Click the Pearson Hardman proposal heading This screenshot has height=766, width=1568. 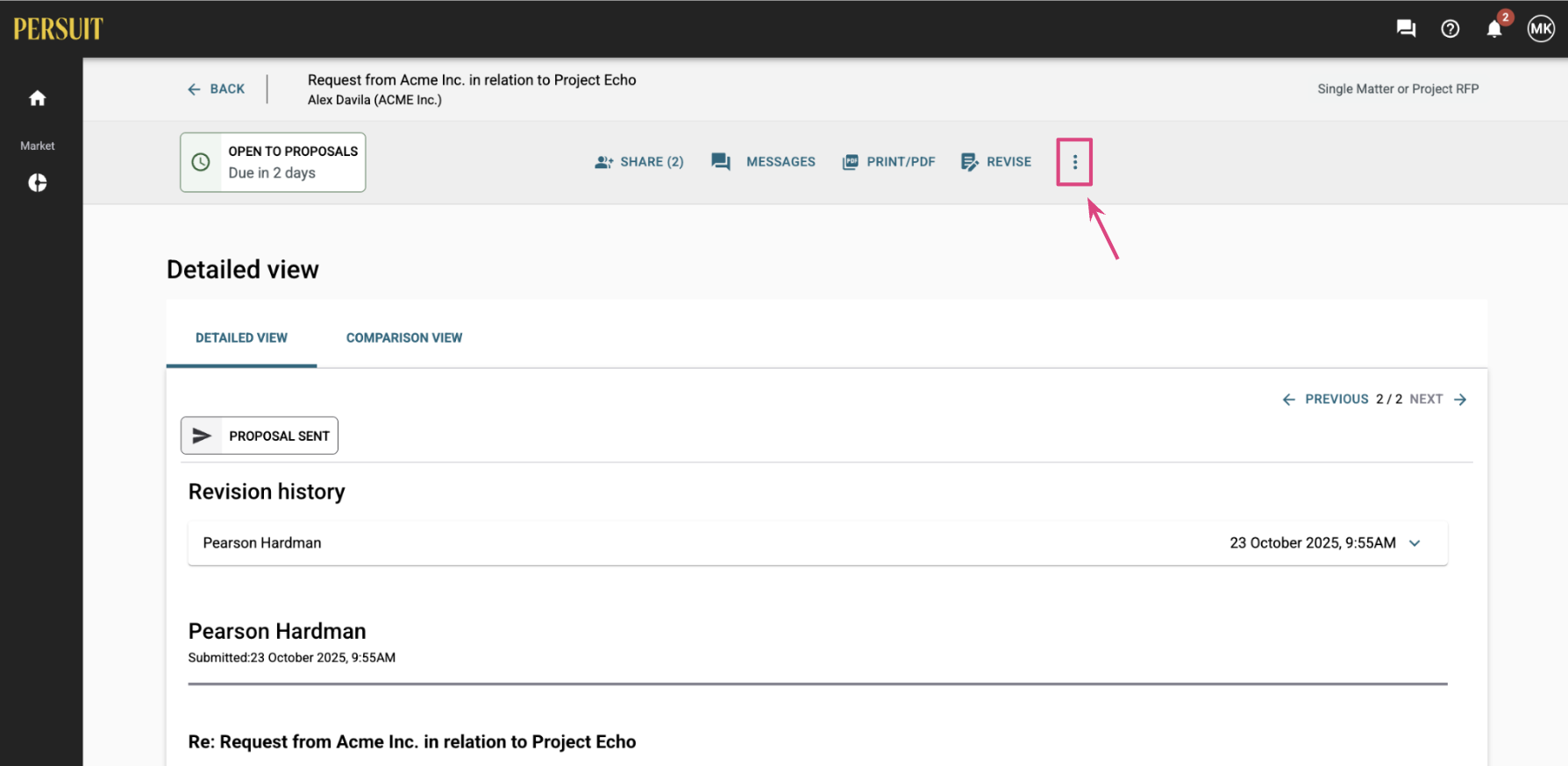click(x=277, y=631)
